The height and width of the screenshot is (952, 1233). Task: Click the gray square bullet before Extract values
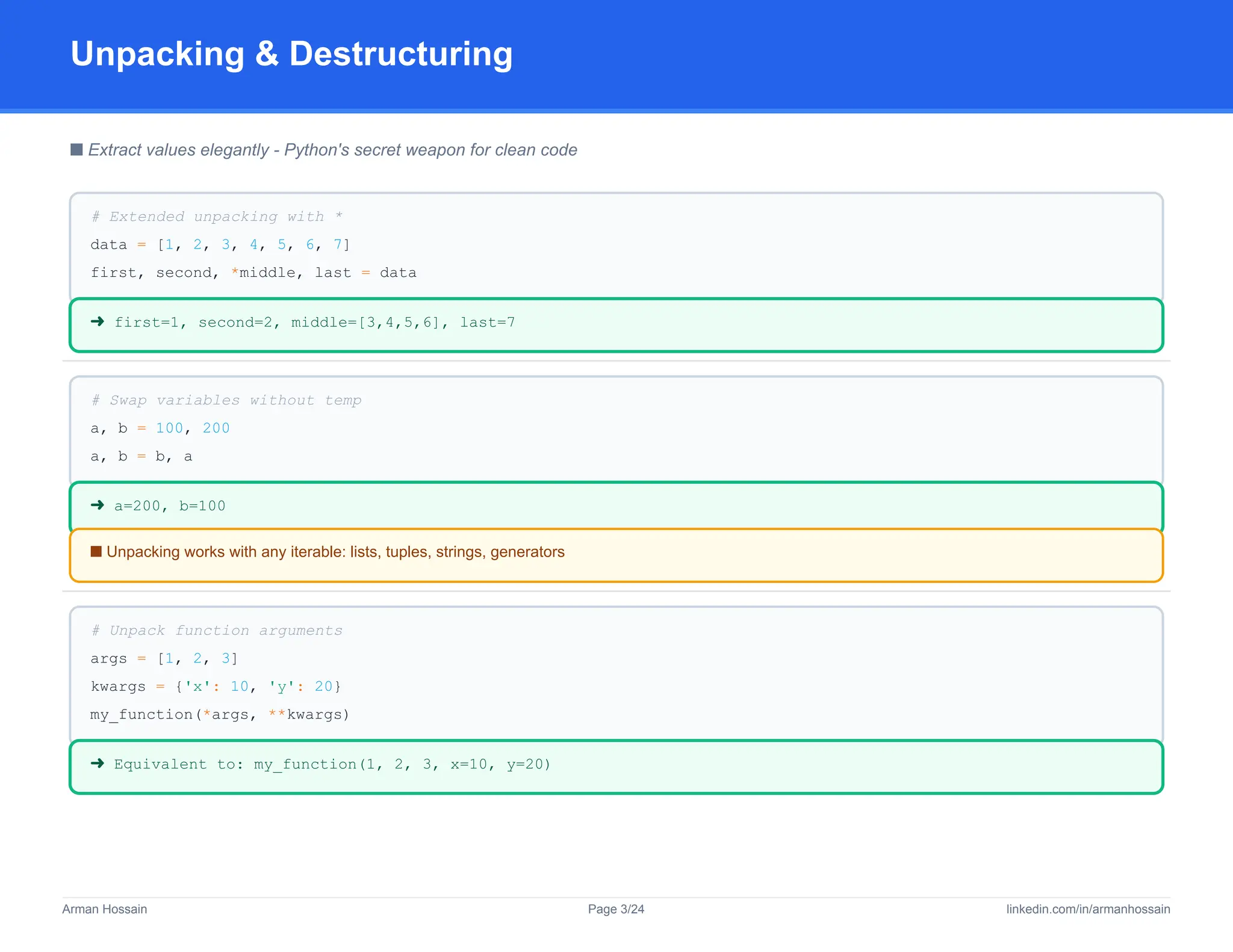pos(76,149)
